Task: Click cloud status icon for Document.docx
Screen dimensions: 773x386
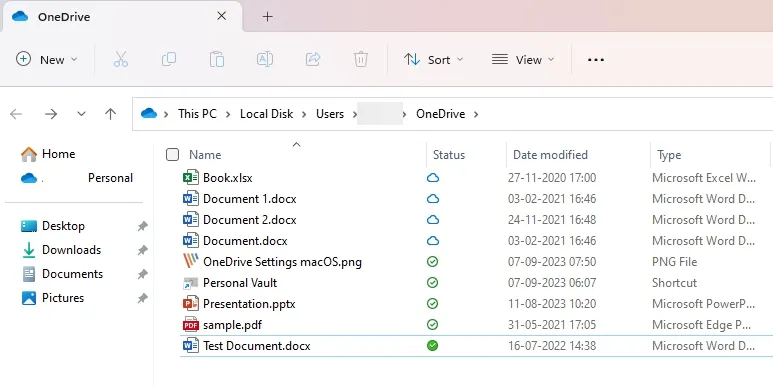Action: coord(433,241)
